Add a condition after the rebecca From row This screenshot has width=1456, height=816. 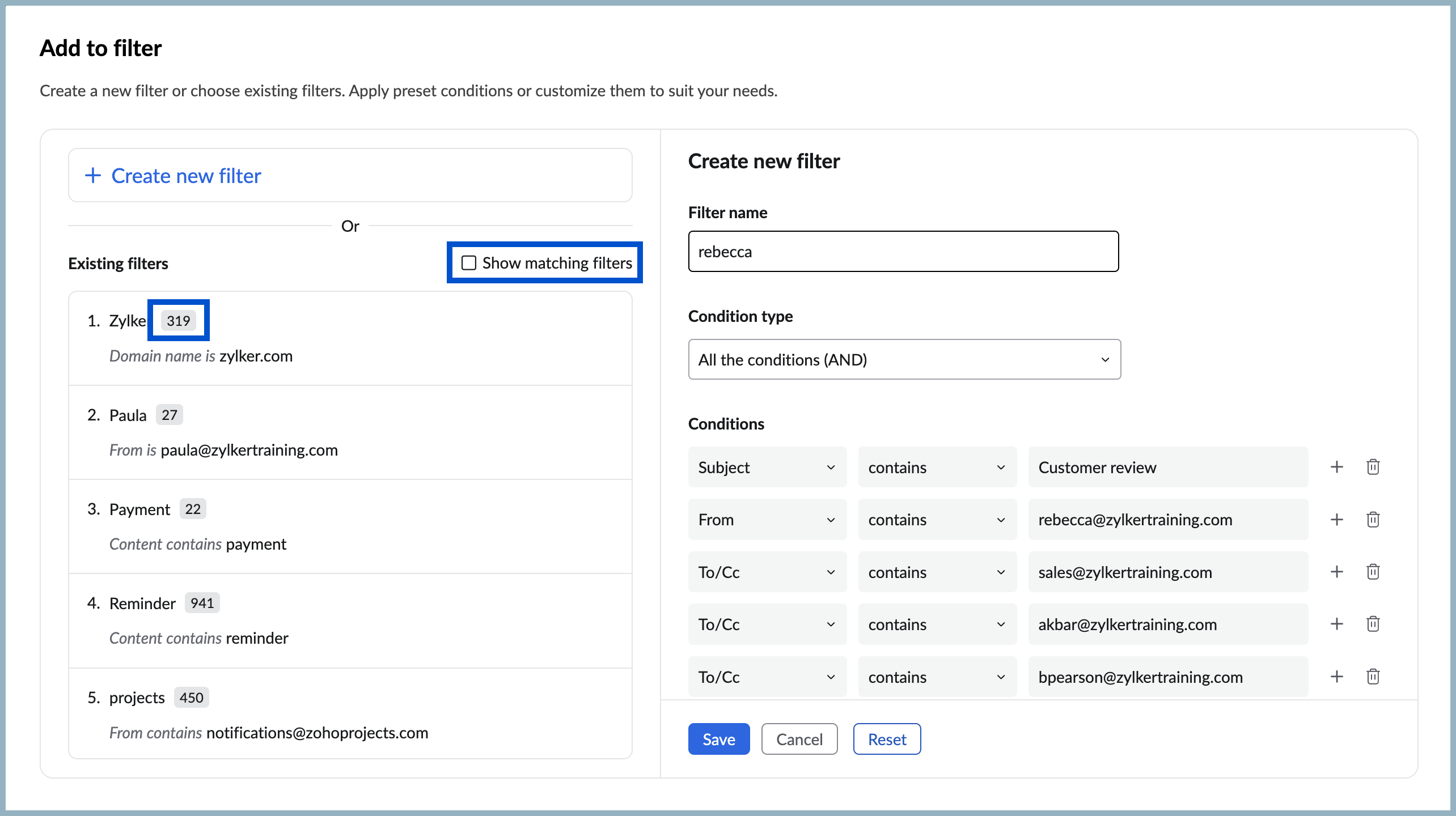1336,519
